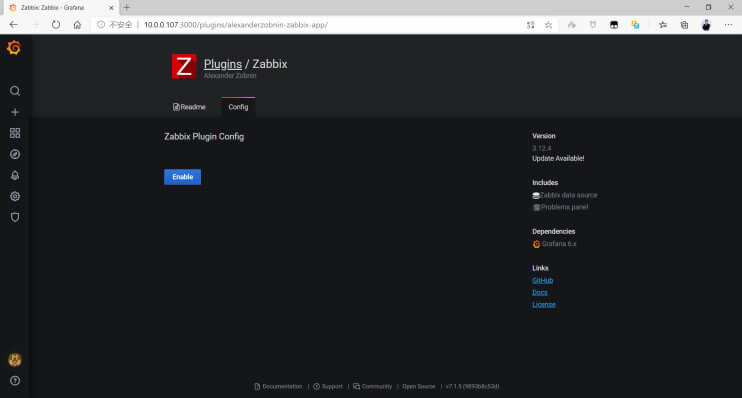The image size is (742, 398).
Task: Open the Dashboards icon in the sidebar
Action: point(15,133)
